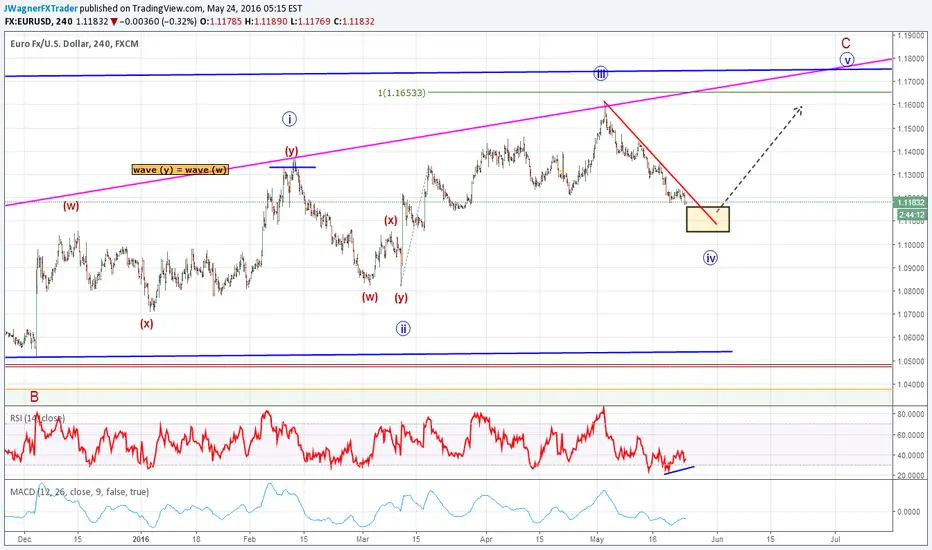Click the 2016 label on the time axis

click(141, 539)
